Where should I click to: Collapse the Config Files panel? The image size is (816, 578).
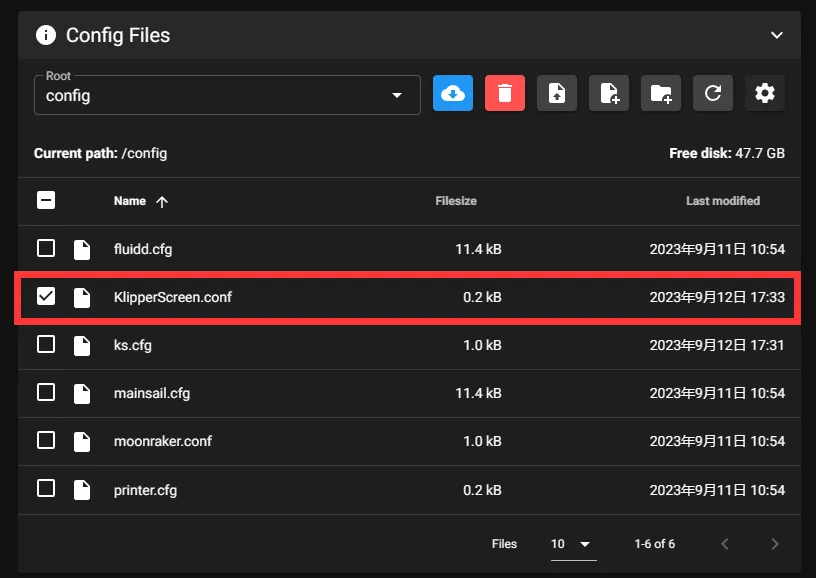click(x=776, y=35)
